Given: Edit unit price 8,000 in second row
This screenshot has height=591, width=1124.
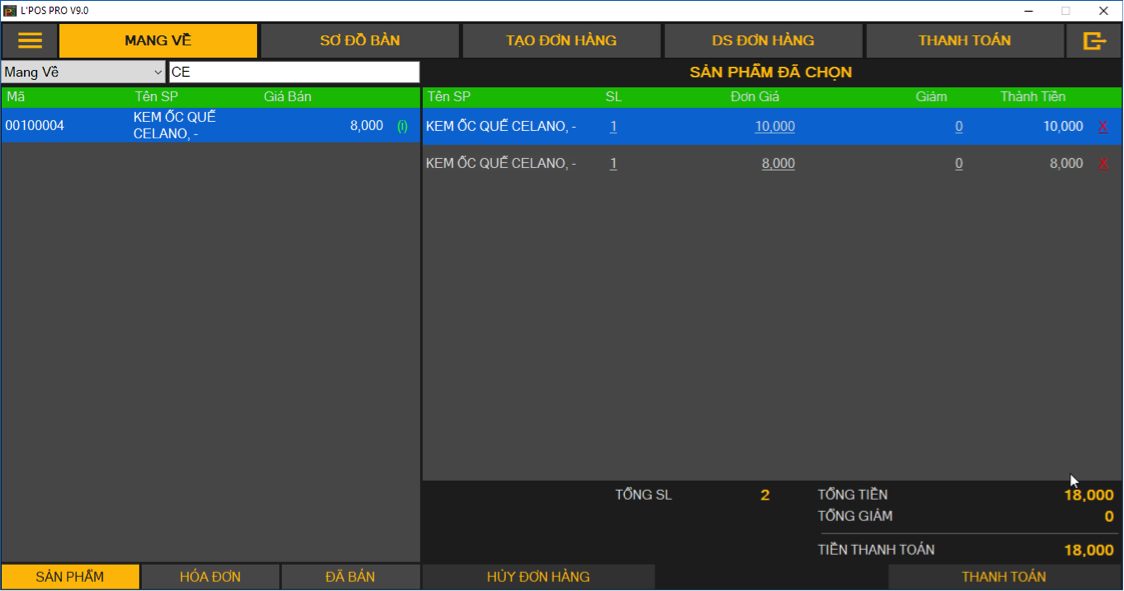Looking at the screenshot, I should click(778, 164).
